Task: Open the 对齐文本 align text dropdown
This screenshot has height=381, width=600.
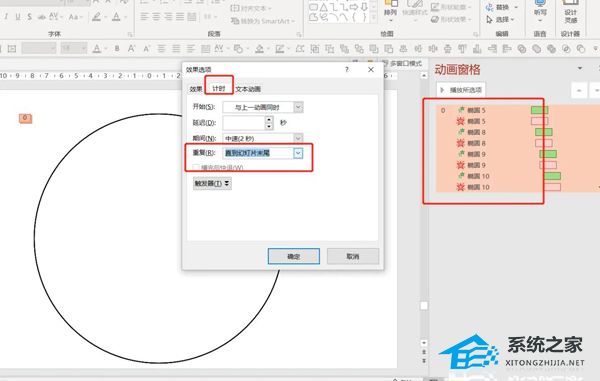Action: 251,8
